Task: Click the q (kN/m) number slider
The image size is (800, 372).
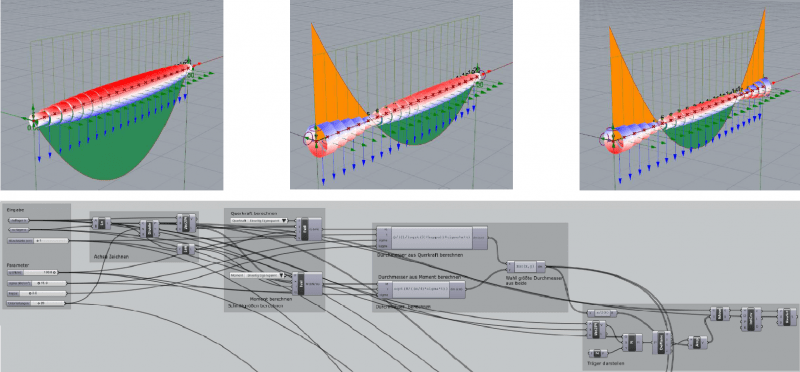Action: coord(32,272)
